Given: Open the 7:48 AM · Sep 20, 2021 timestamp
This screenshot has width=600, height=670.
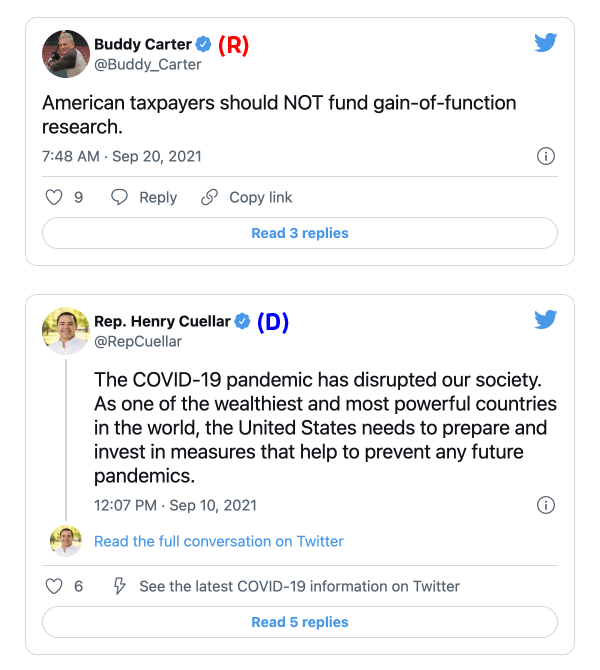Looking at the screenshot, I should pyautogui.click(x=122, y=156).
